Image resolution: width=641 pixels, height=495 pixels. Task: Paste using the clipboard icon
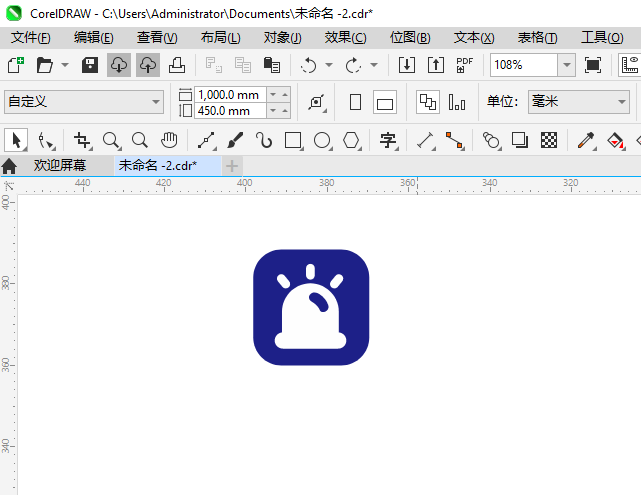[272, 65]
